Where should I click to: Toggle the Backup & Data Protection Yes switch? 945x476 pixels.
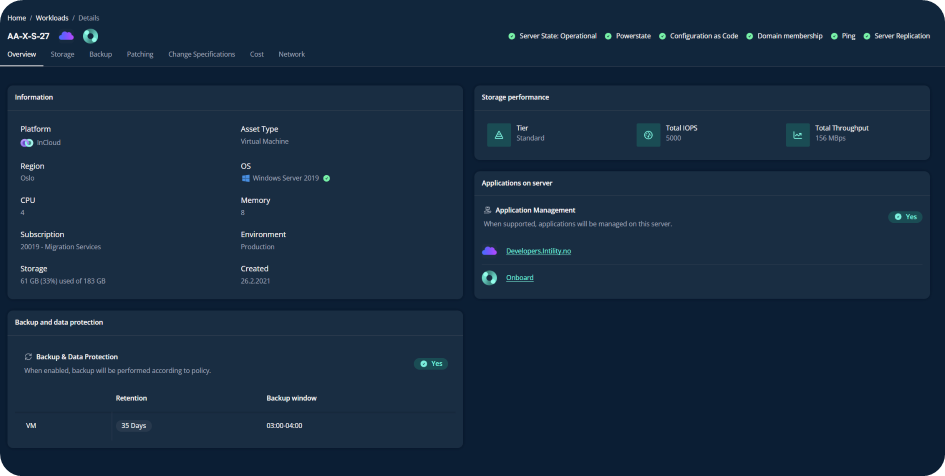[431, 363]
